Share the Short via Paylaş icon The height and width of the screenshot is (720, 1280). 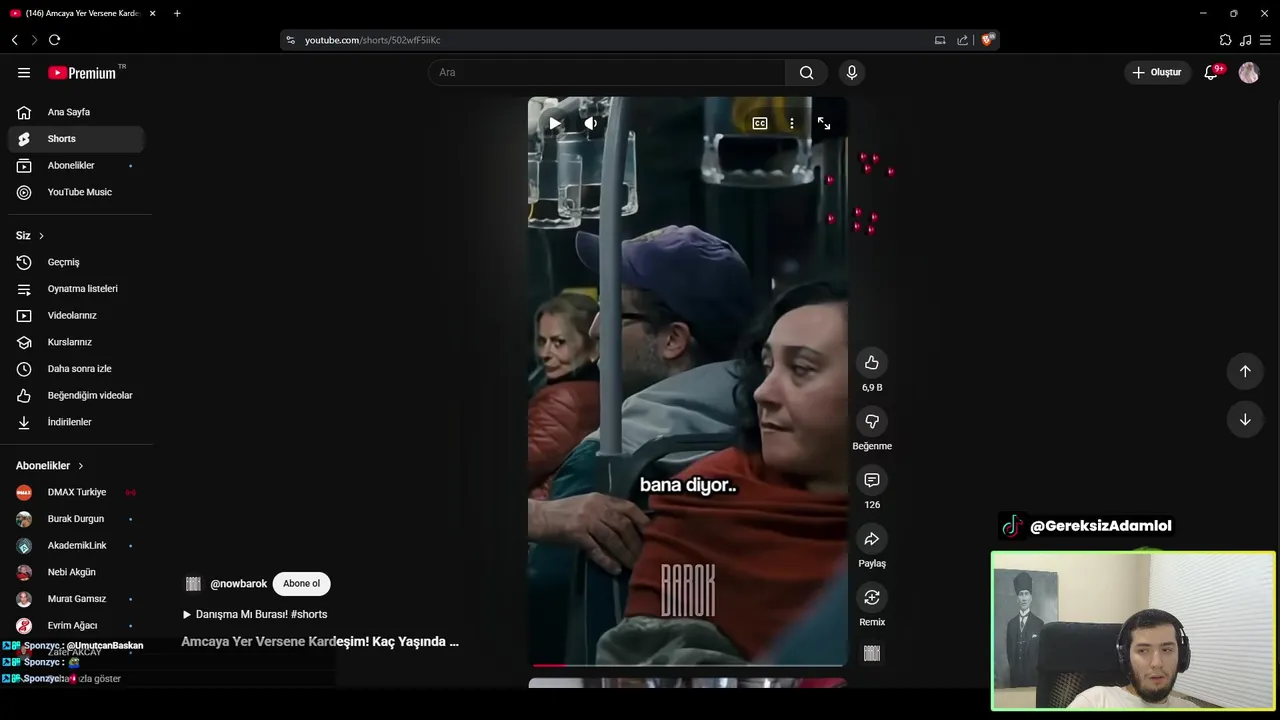[x=872, y=539]
